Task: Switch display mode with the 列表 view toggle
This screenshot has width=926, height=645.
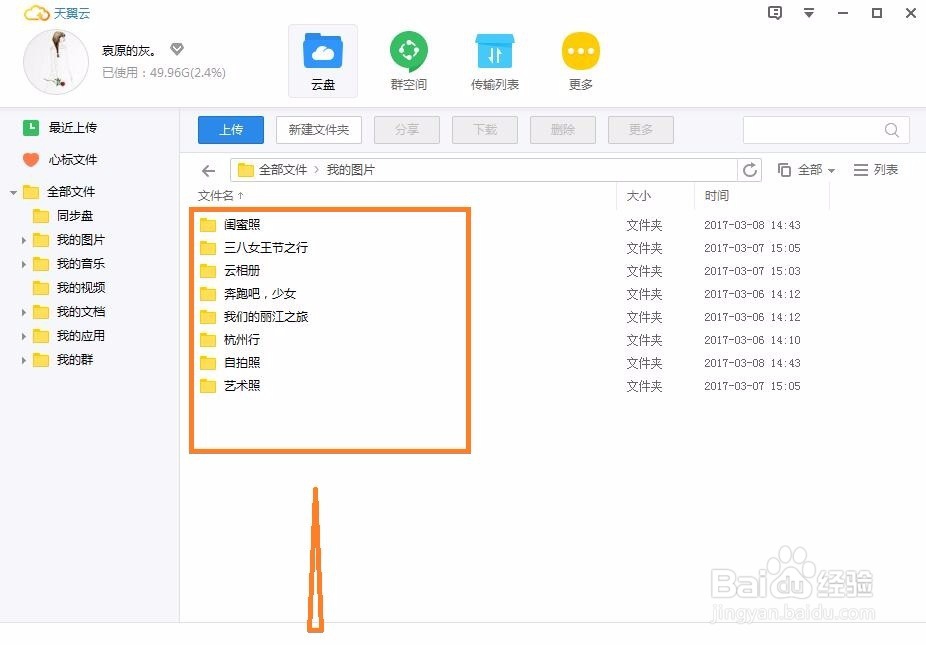Action: (x=875, y=170)
